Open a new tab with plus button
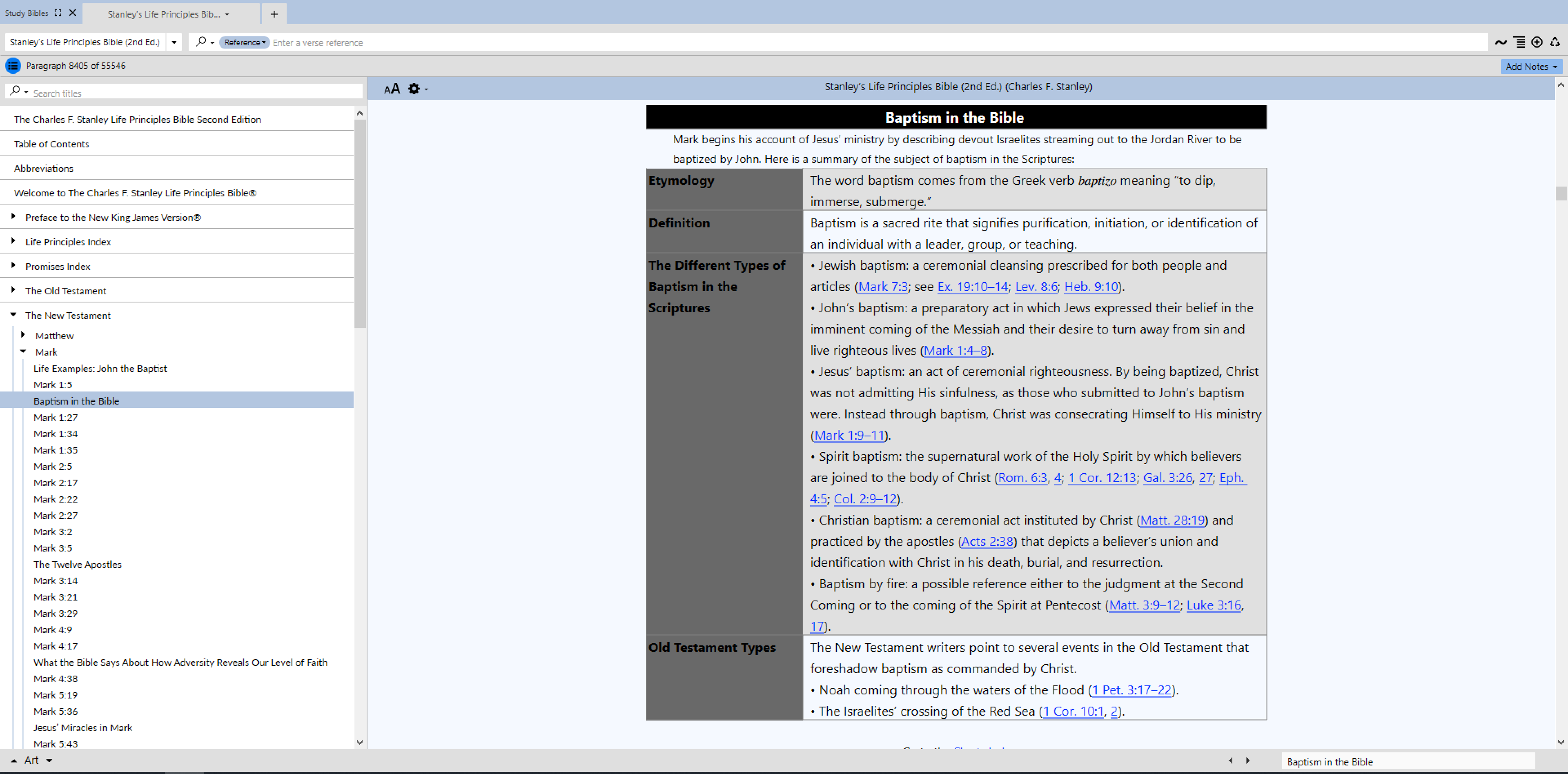Viewport: 1568px width, 774px height. [274, 14]
